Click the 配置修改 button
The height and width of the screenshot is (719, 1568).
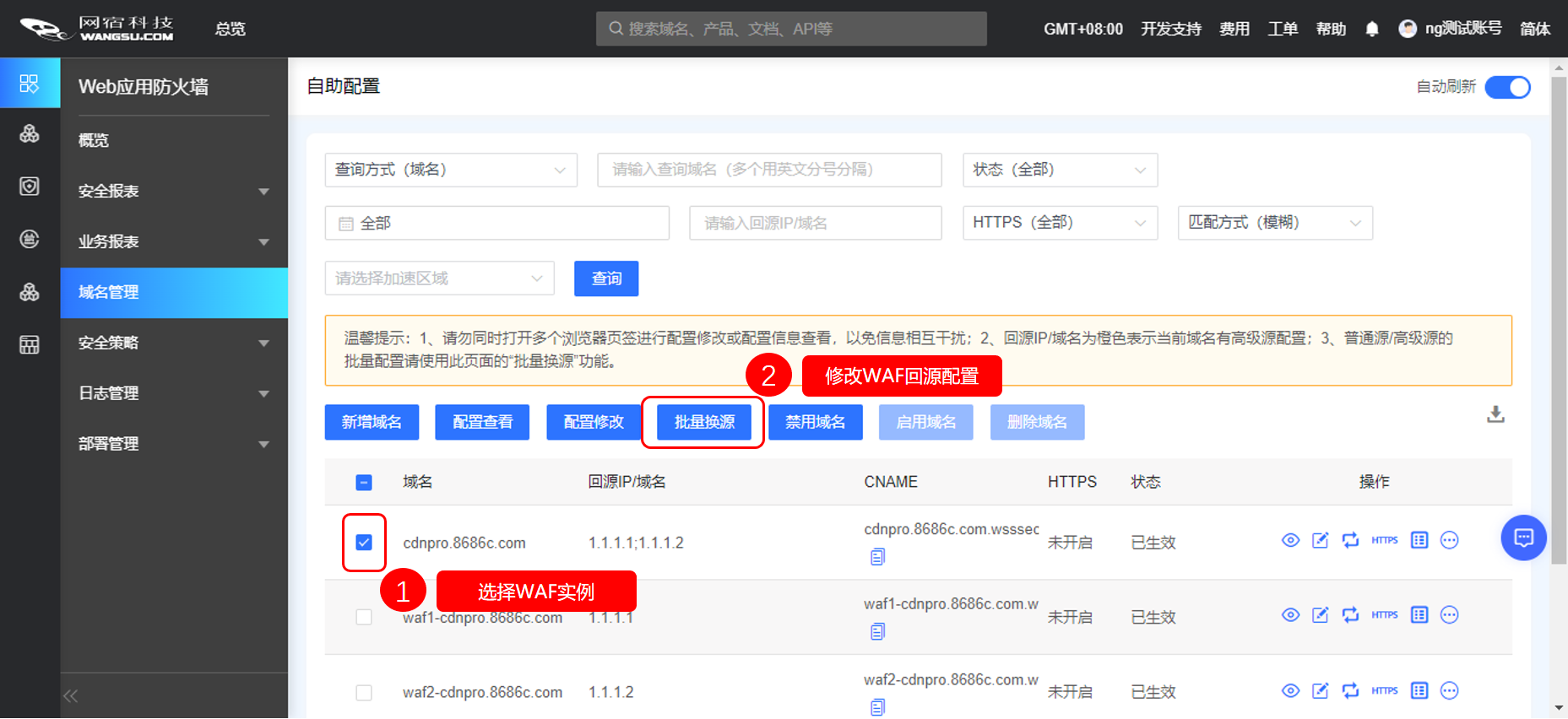coord(594,422)
